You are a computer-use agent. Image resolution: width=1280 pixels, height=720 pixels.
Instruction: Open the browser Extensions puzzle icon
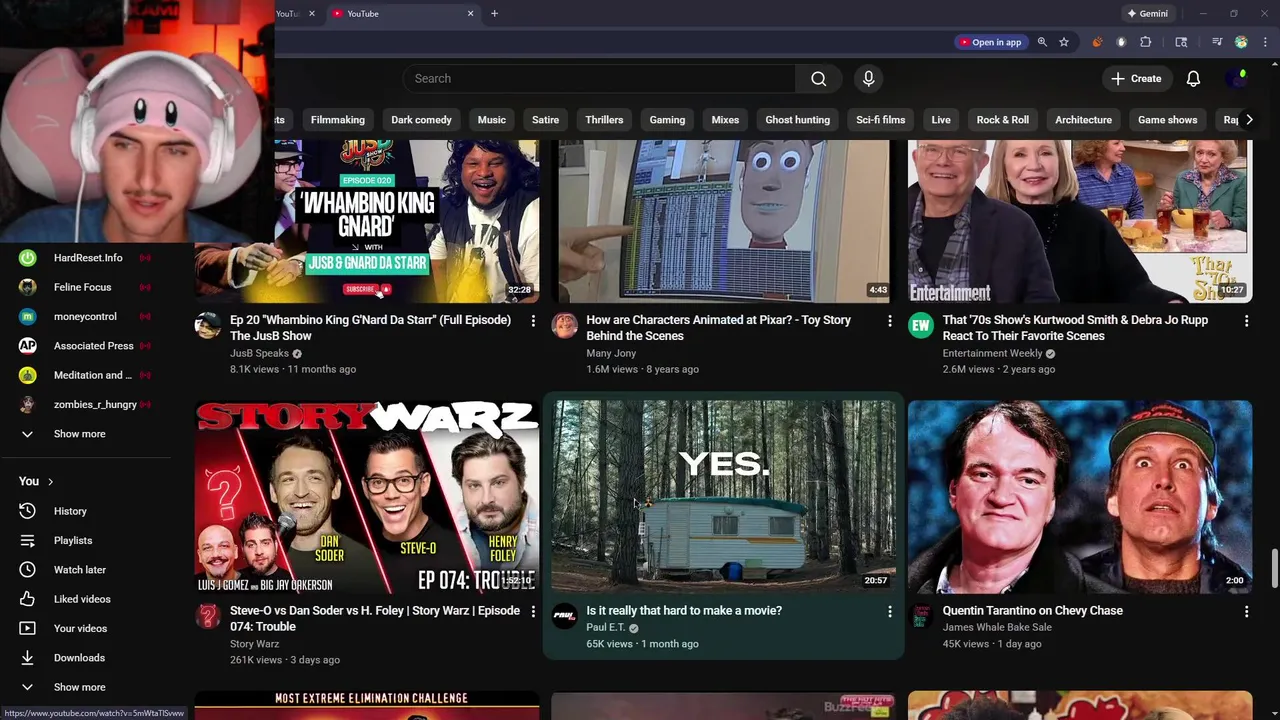(1146, 42)
